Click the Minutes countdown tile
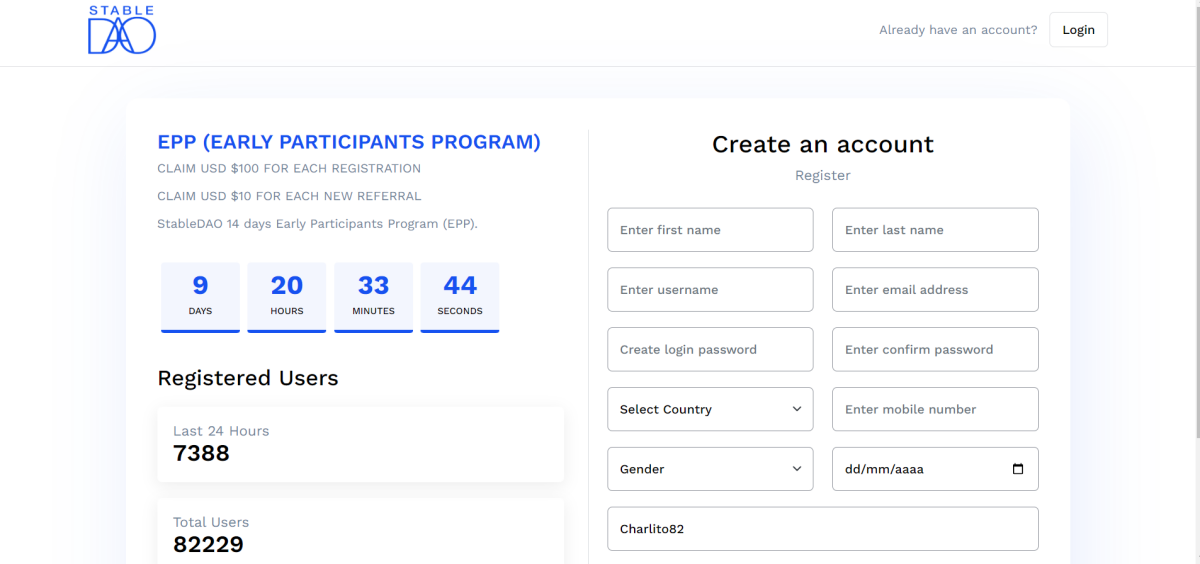Screen dimensions: 1200x564 (373, 297)
